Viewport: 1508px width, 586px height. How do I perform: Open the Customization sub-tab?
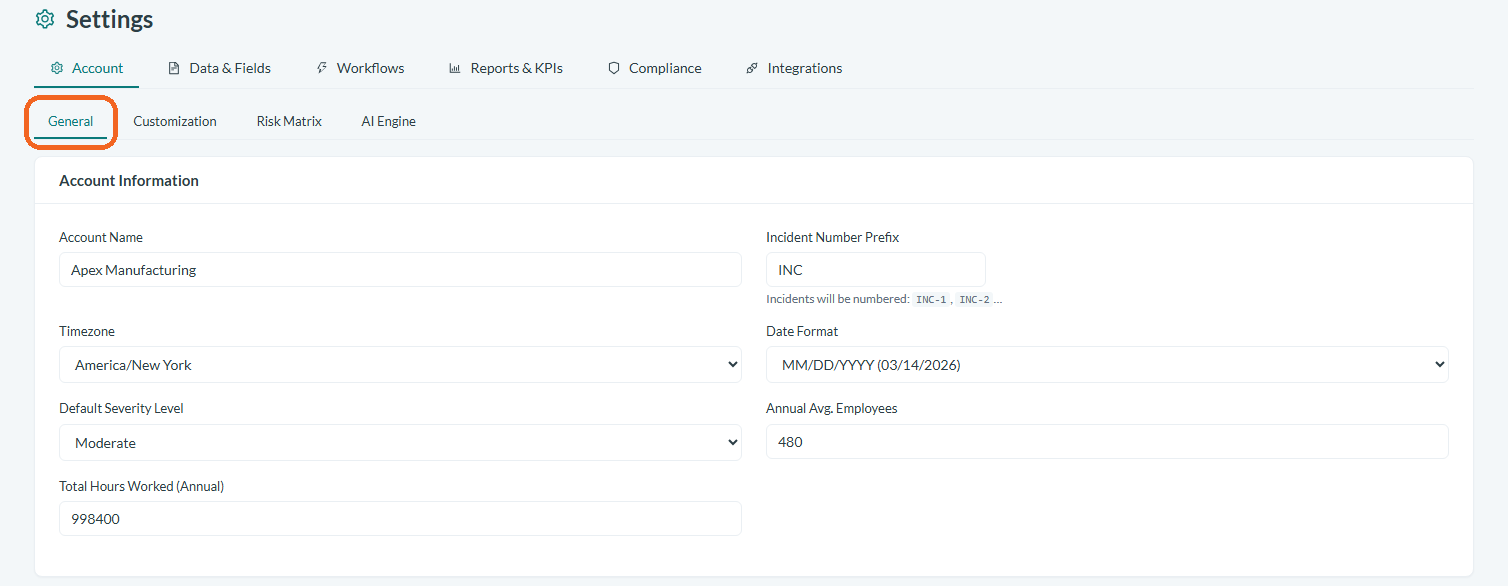(175, 121)
